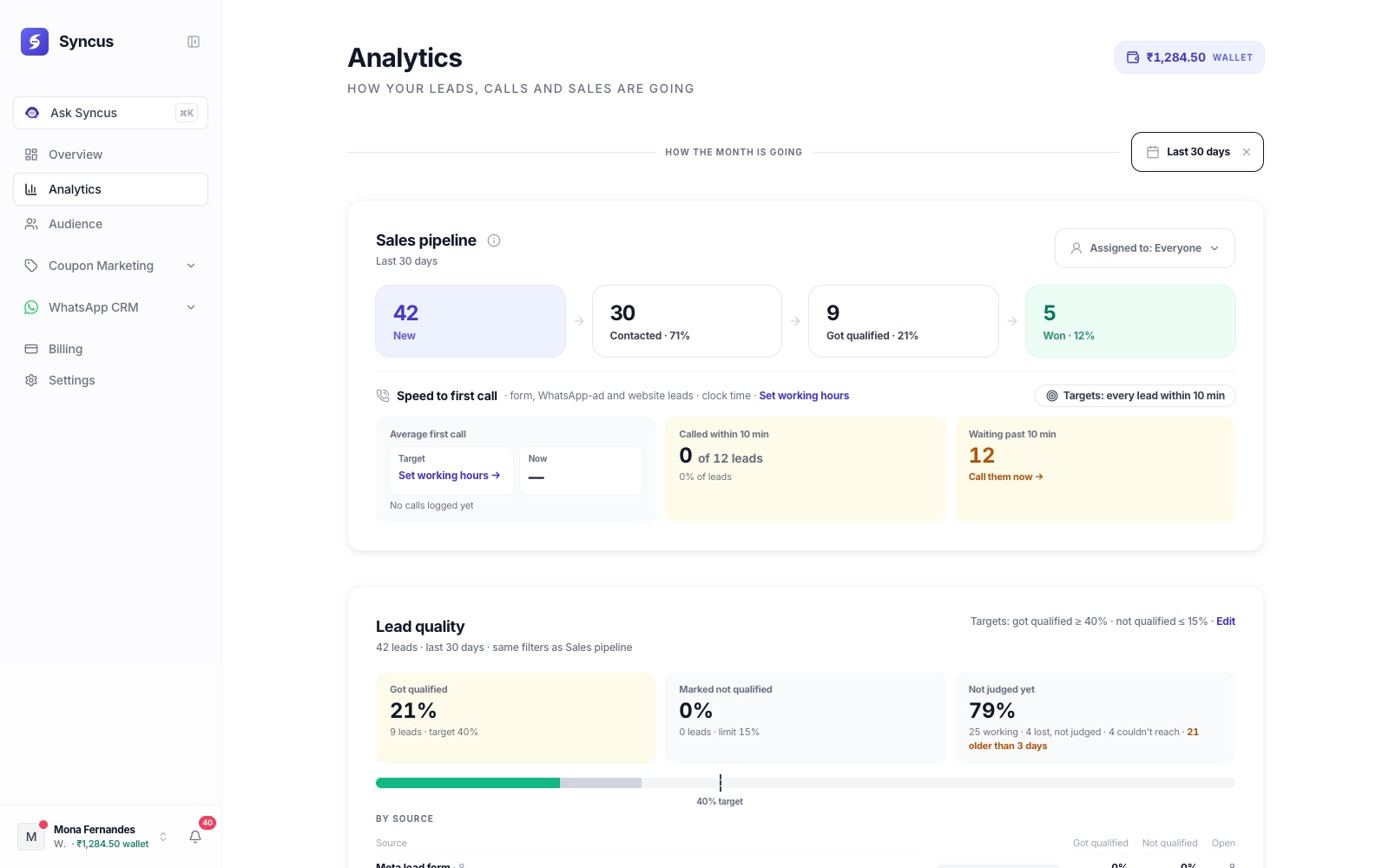Image resolution: width=1389 pixels, height=868 pixels.
Task: Select the 42 New pipeline card
Action: pos(471,321)
